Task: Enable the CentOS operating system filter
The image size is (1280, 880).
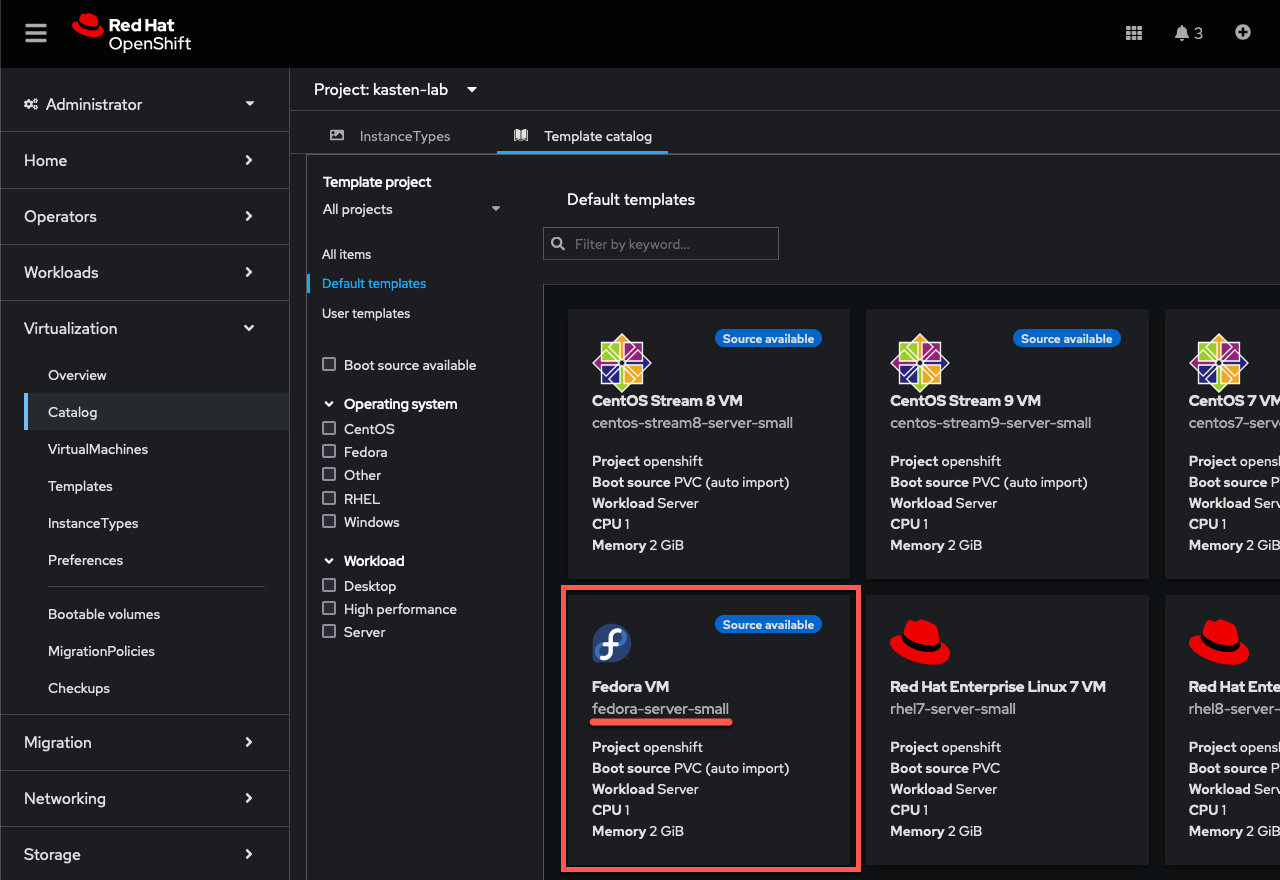Action: click(x=329, y=428)
